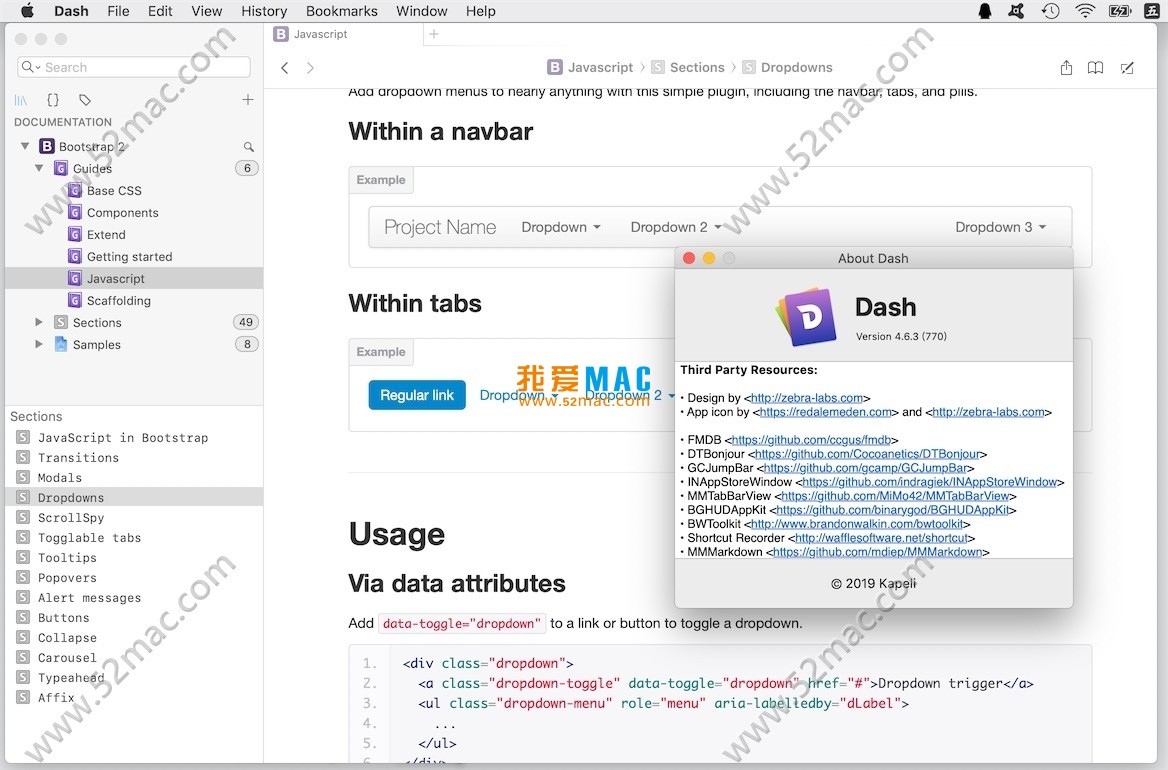Open the Window menu
Viewport: 1168px width, 770px height.
[422, 11]
